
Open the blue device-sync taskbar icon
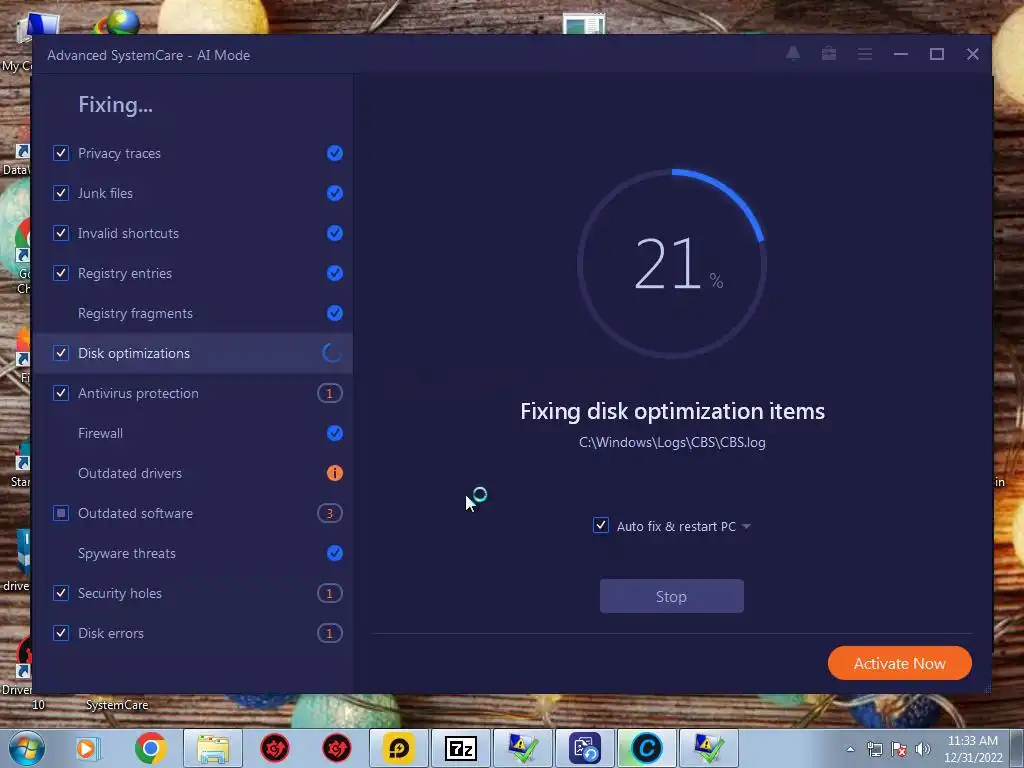[584, 748]
